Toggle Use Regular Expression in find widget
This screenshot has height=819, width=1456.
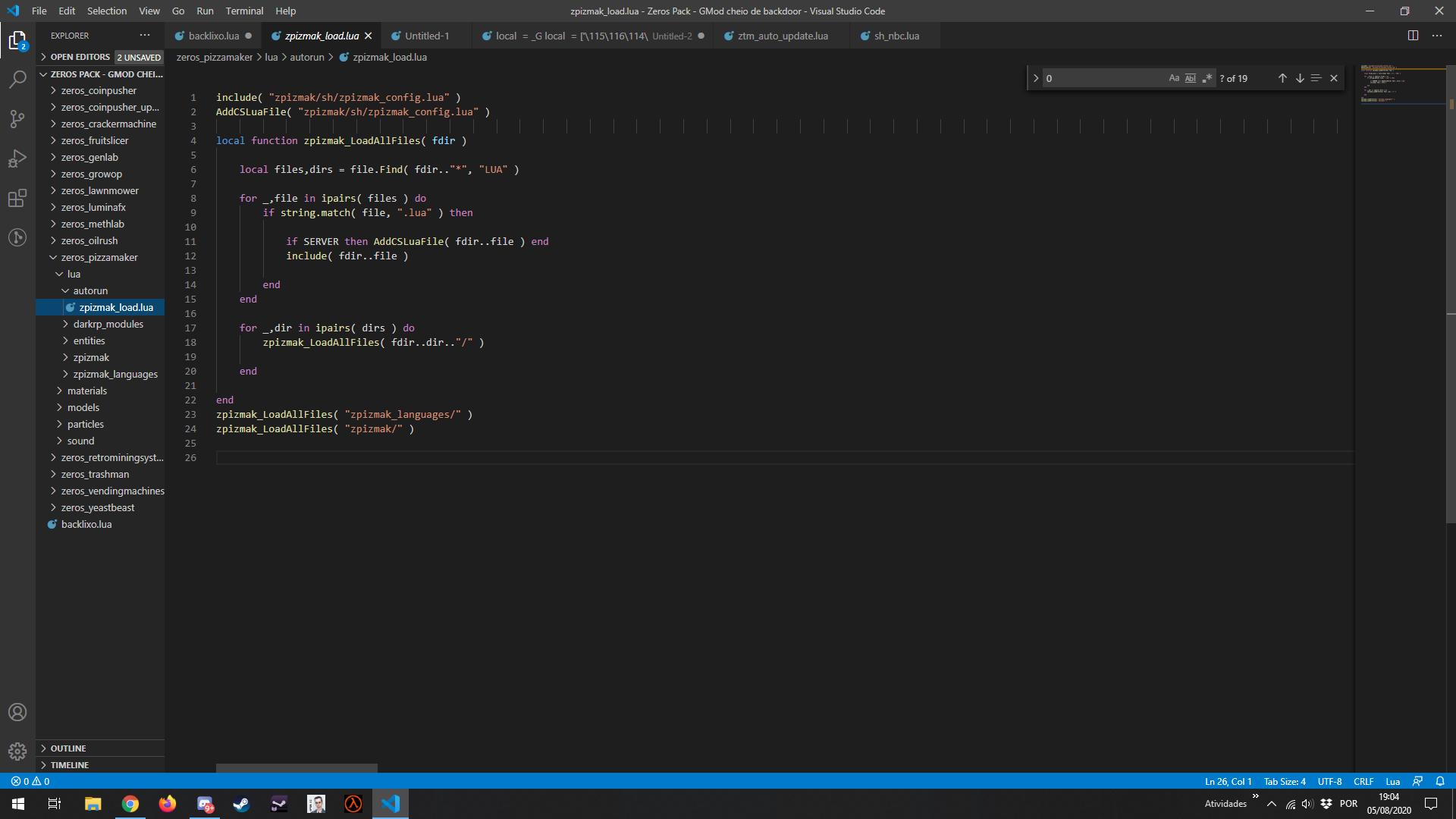1207,78
